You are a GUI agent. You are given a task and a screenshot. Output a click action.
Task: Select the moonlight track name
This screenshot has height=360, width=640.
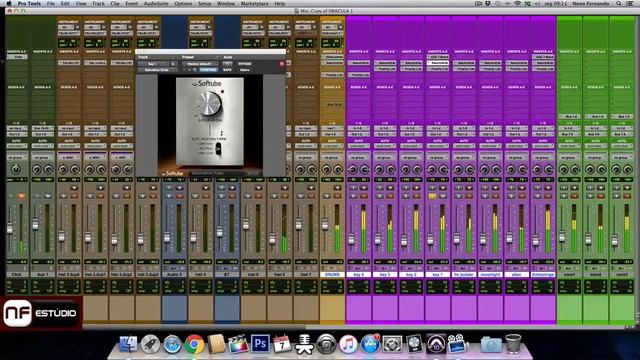(490, 275)
